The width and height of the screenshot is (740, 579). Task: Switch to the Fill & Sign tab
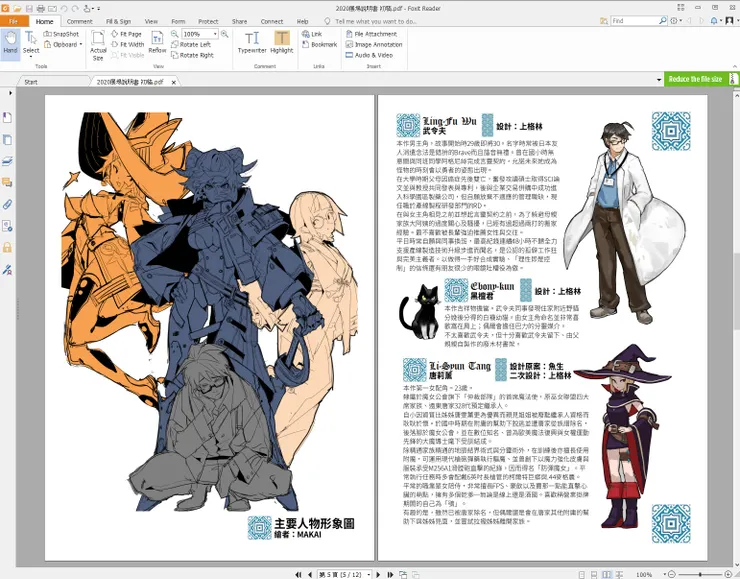click(x=118, y=21)
